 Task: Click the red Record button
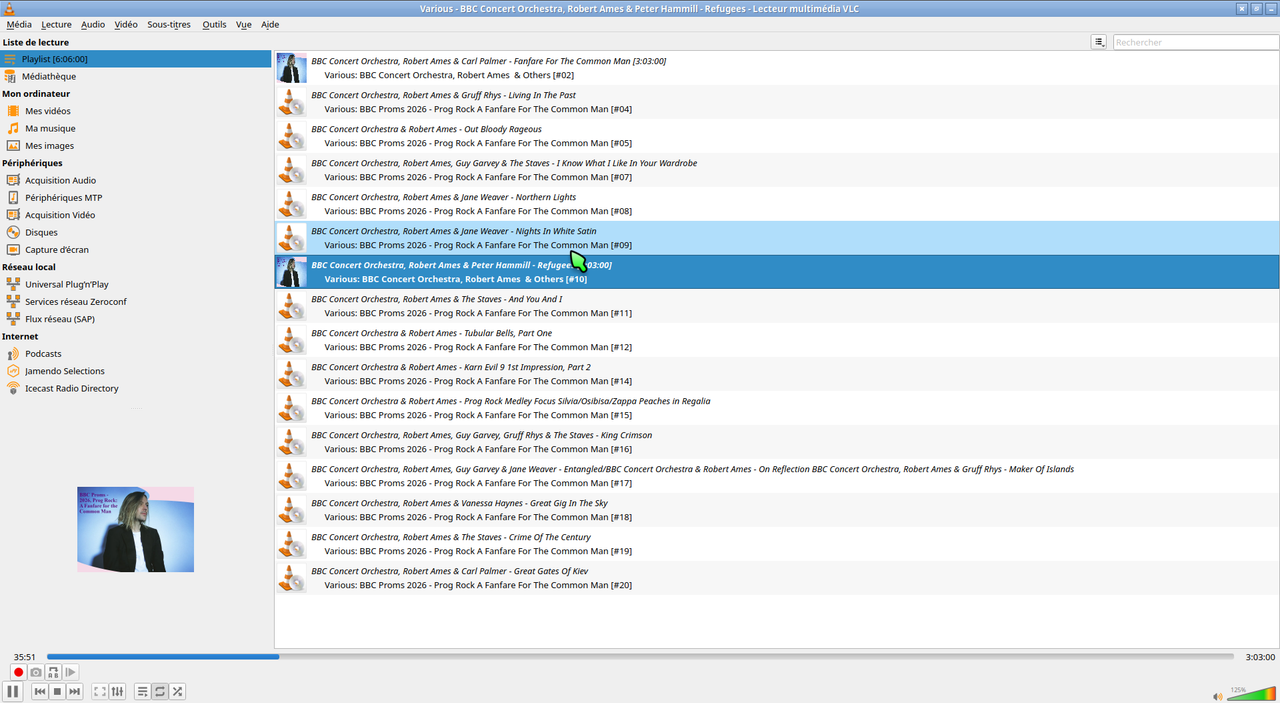(x=18, y=673)
